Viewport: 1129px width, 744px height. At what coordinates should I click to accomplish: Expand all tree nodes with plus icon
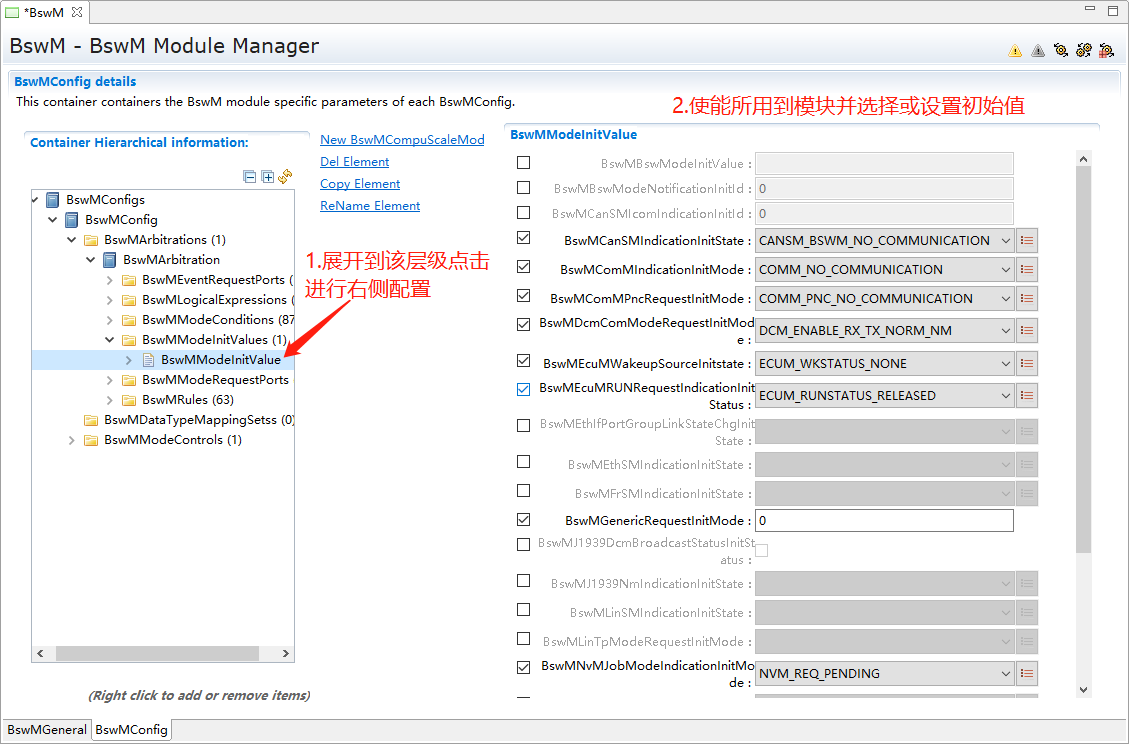(267, 177)
